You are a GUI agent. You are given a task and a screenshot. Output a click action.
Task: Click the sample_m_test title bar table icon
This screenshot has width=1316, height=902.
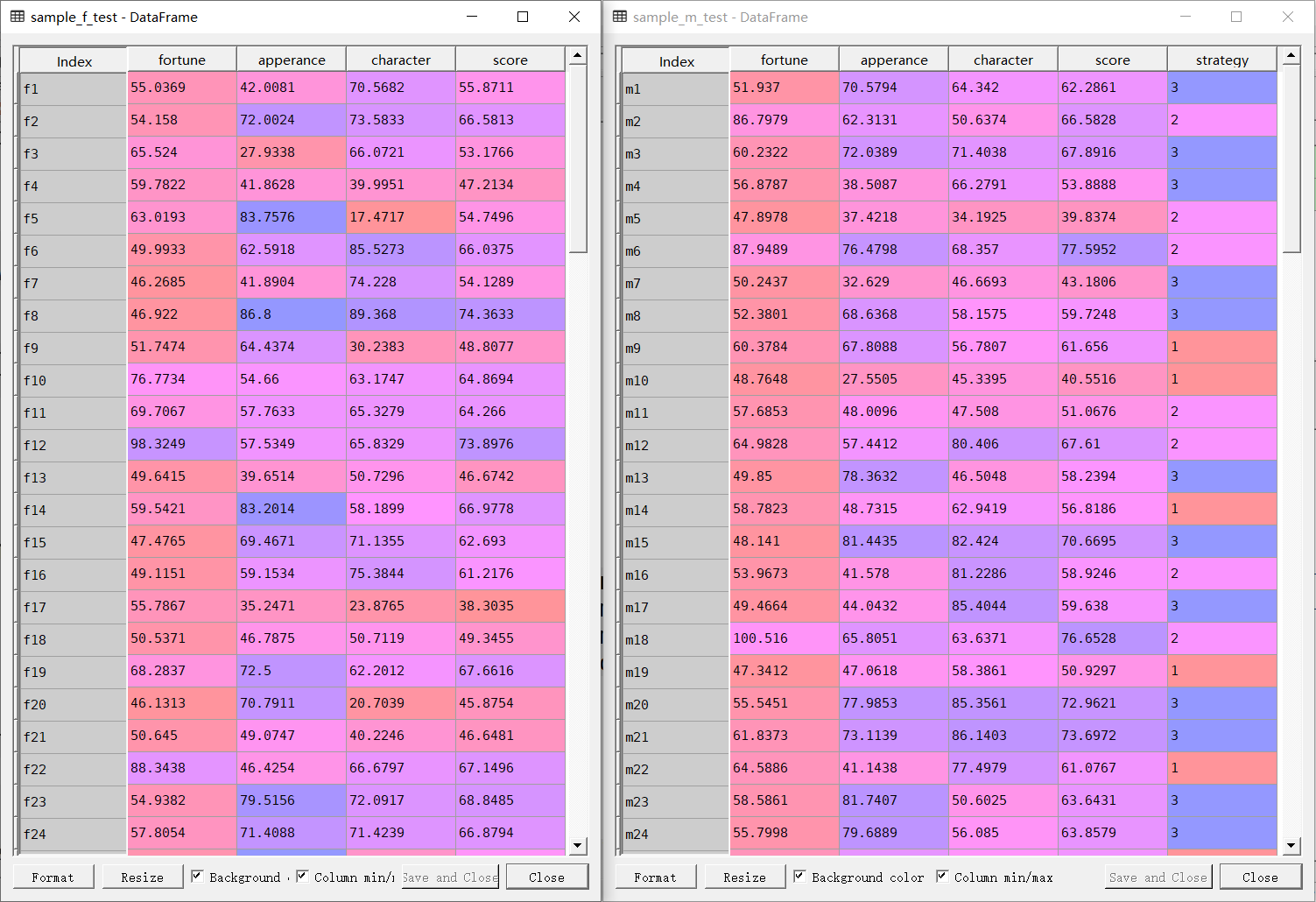620,17
